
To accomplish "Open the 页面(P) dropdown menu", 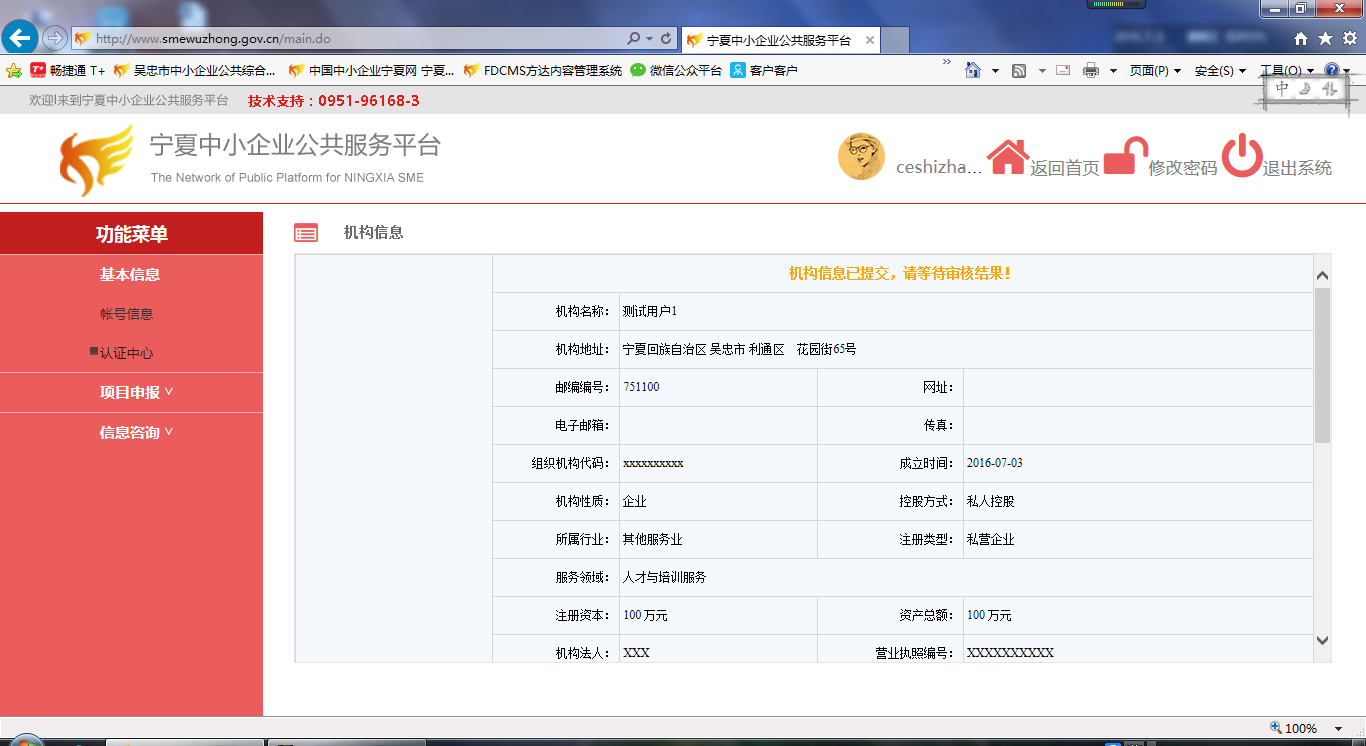I will pos(1155,71).
